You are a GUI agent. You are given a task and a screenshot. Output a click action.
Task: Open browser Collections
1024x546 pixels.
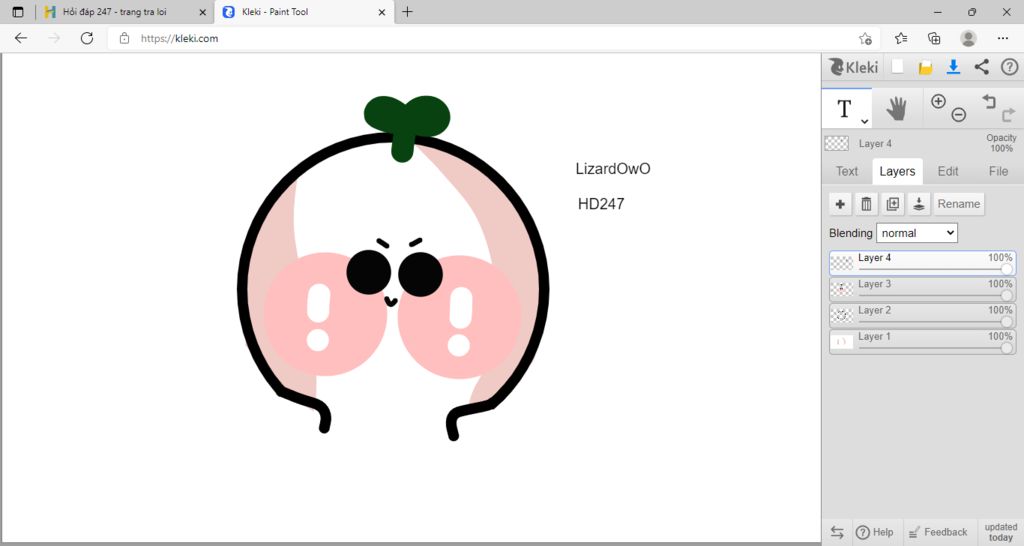[935, 39]
